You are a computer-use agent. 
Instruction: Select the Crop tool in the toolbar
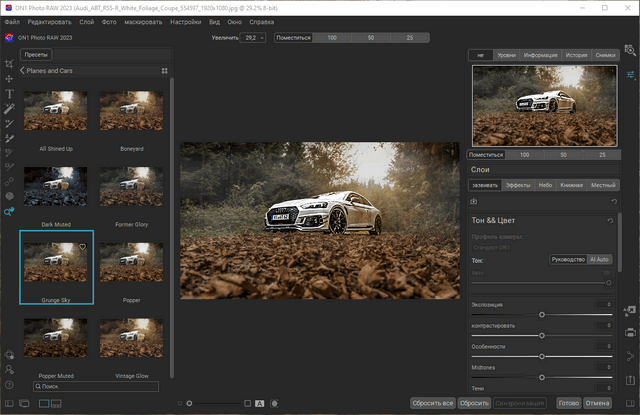pyautogui.click(x=9, y=62)
